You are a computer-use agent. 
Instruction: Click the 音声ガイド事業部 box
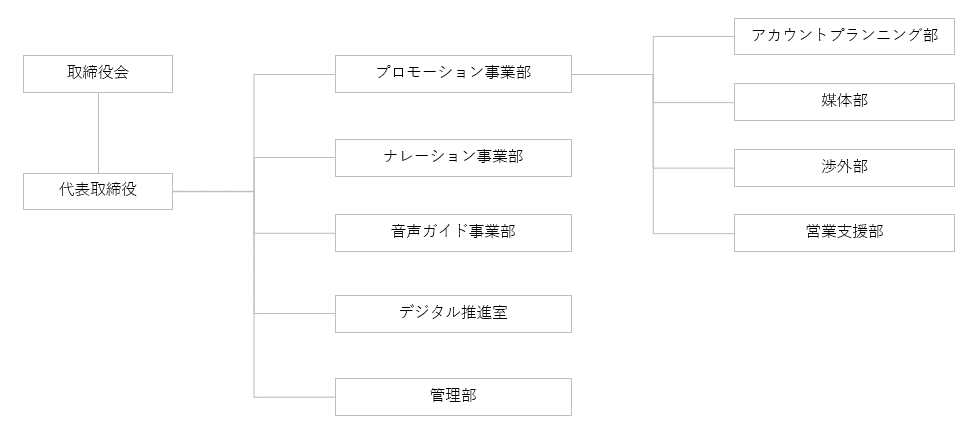click(453, 232)
